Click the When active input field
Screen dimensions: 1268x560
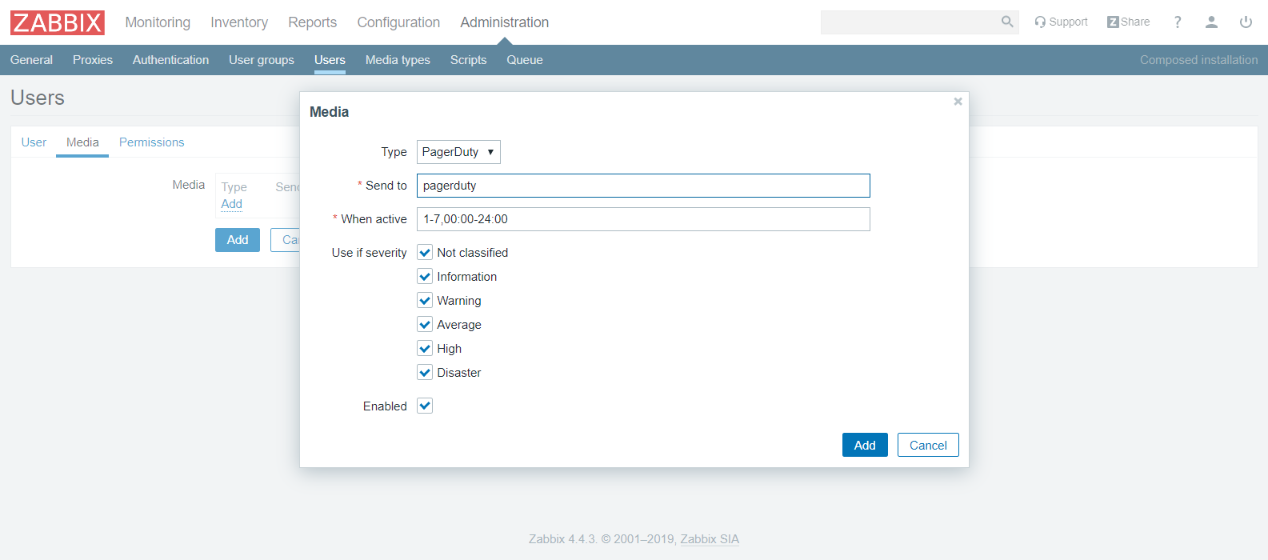tap(643, 219)
